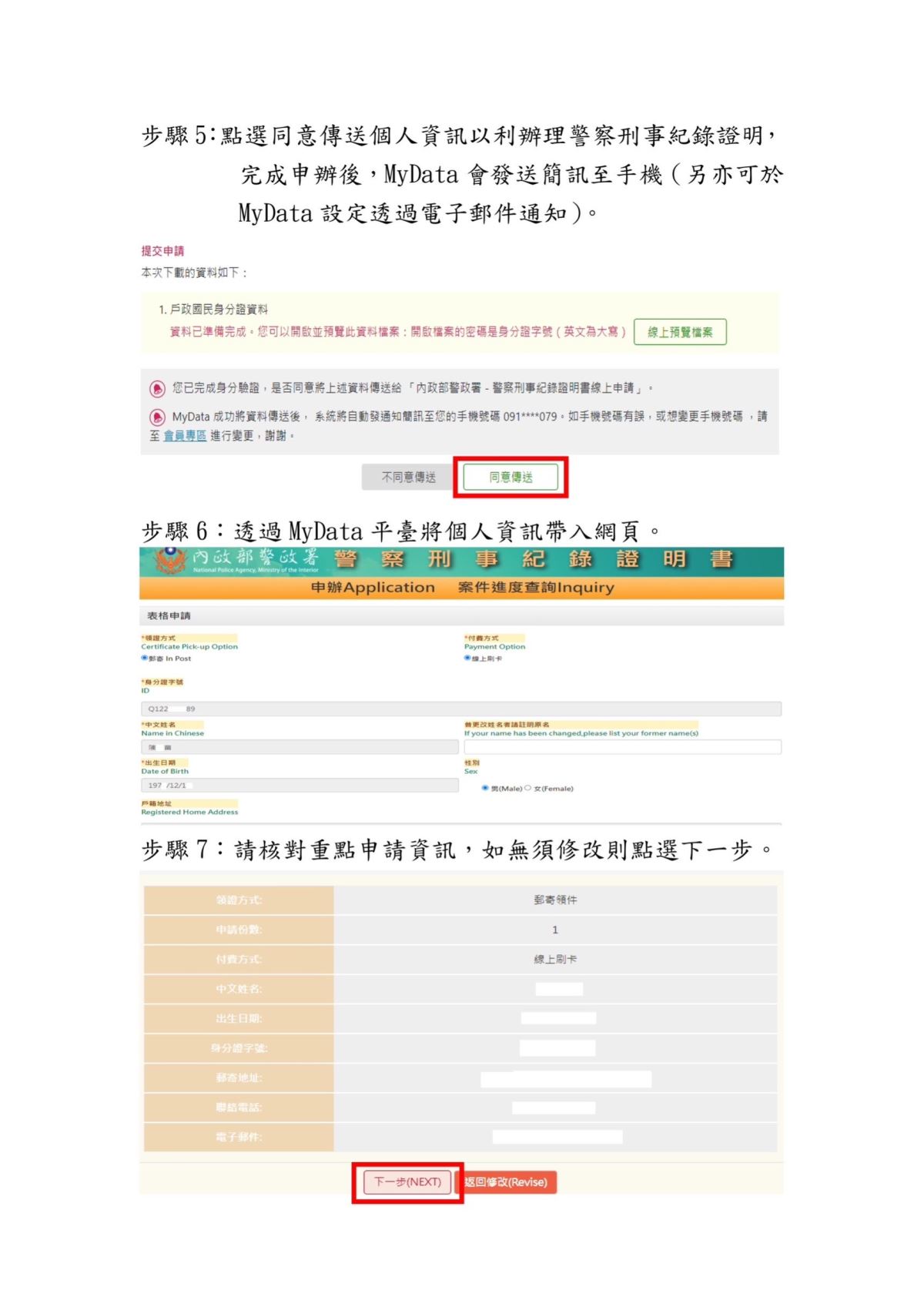Choose the 男(Male) sex radio button
The image size is (924, 1307).
485,788
